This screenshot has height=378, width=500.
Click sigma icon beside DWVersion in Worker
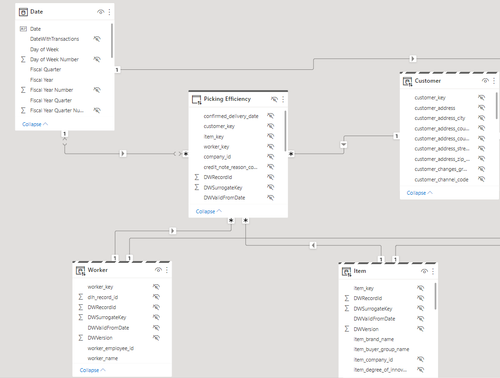[x=81, y=338]
